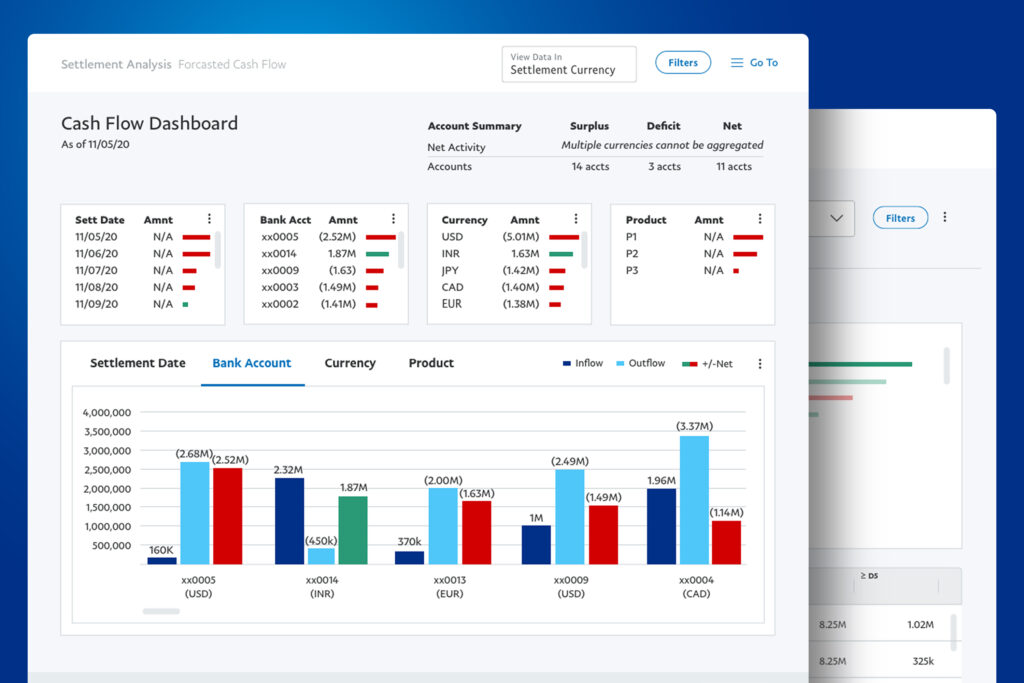Click the Bank Acct card scrollbar
The height and width of the screenshot is (683, 1024).
pyautogui.click(x=400, y=249)
